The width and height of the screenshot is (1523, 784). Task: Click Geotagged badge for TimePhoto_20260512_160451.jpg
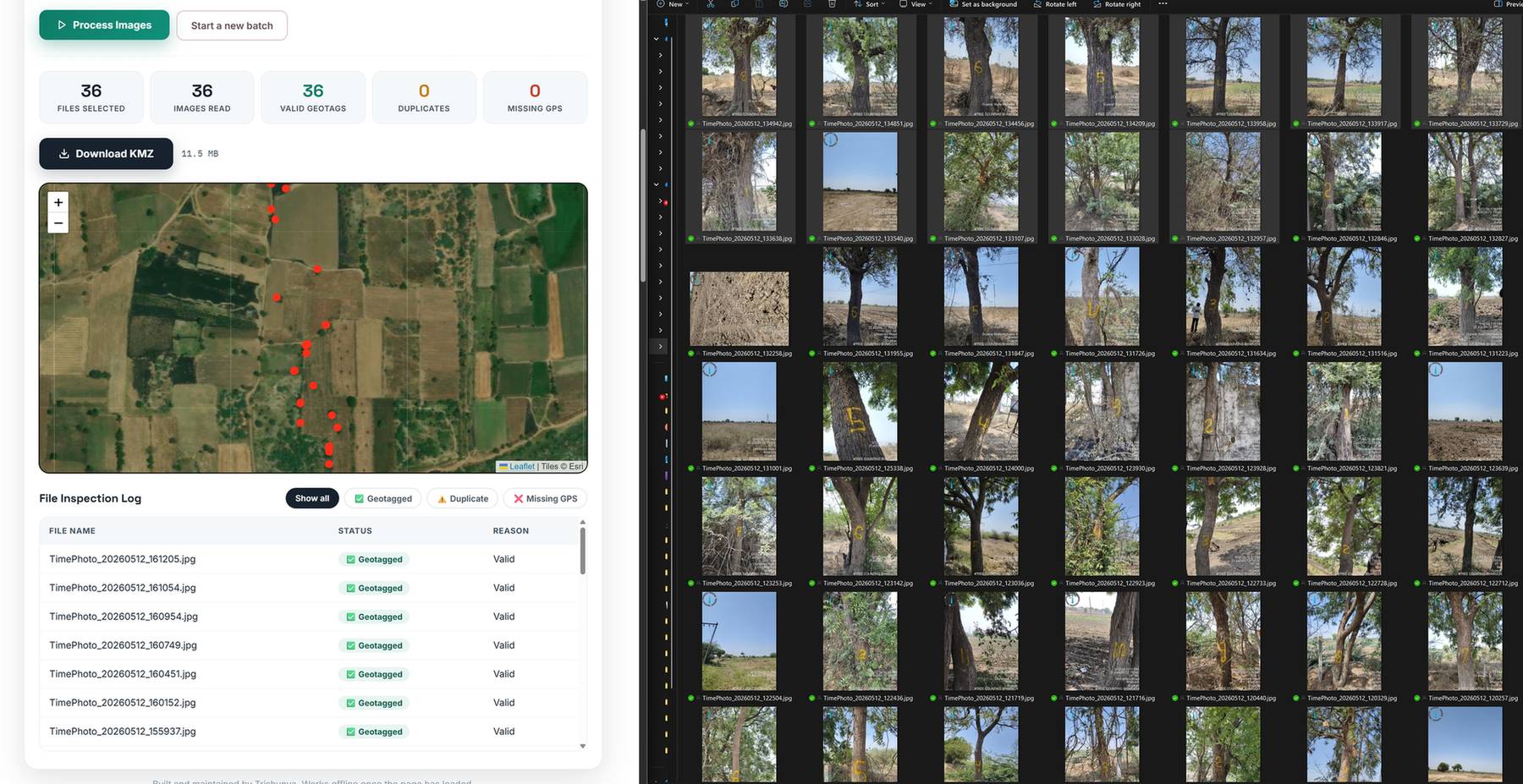pos(374,674)
